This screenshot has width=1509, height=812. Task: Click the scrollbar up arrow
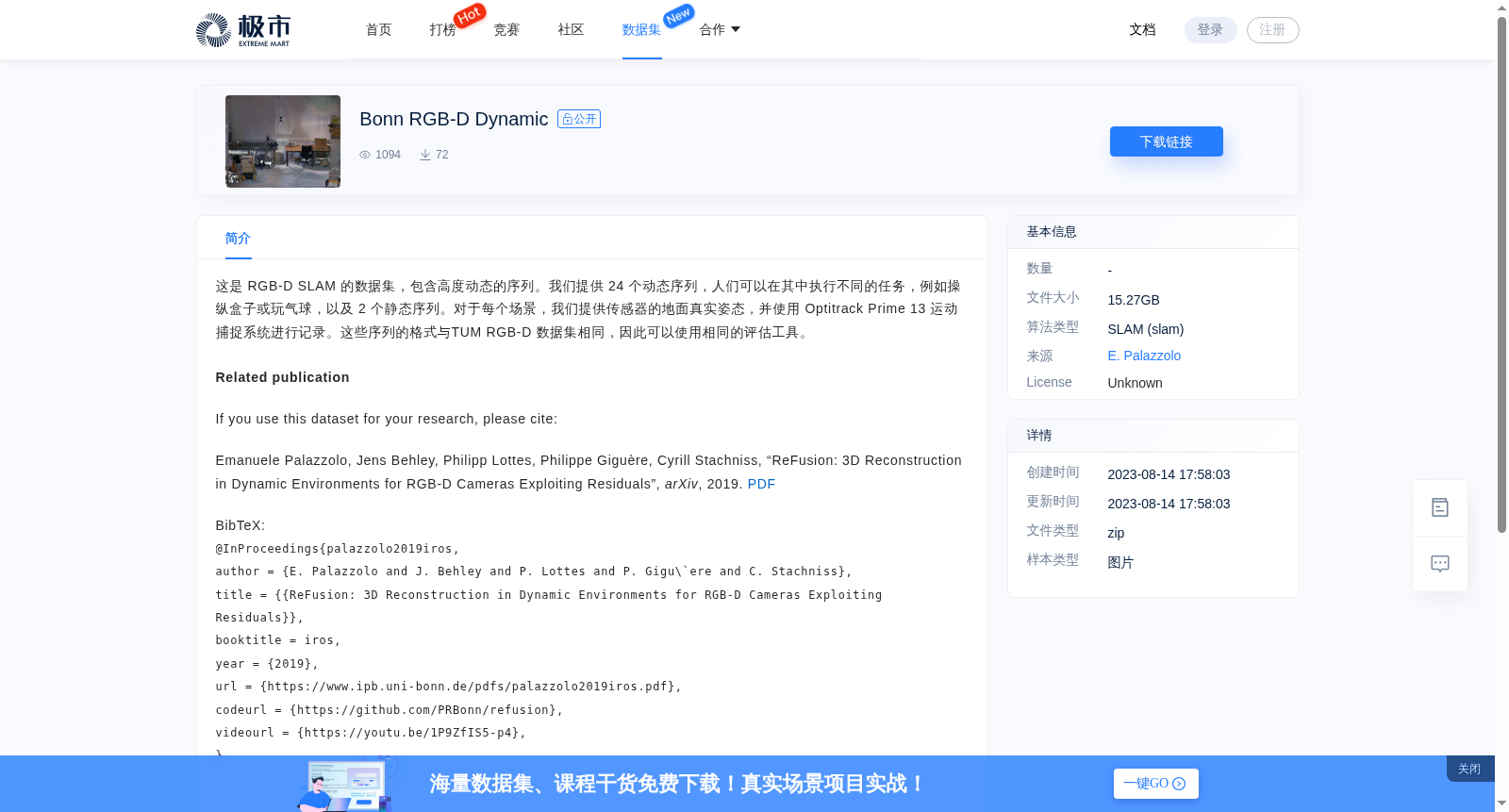pos(1501,8)
